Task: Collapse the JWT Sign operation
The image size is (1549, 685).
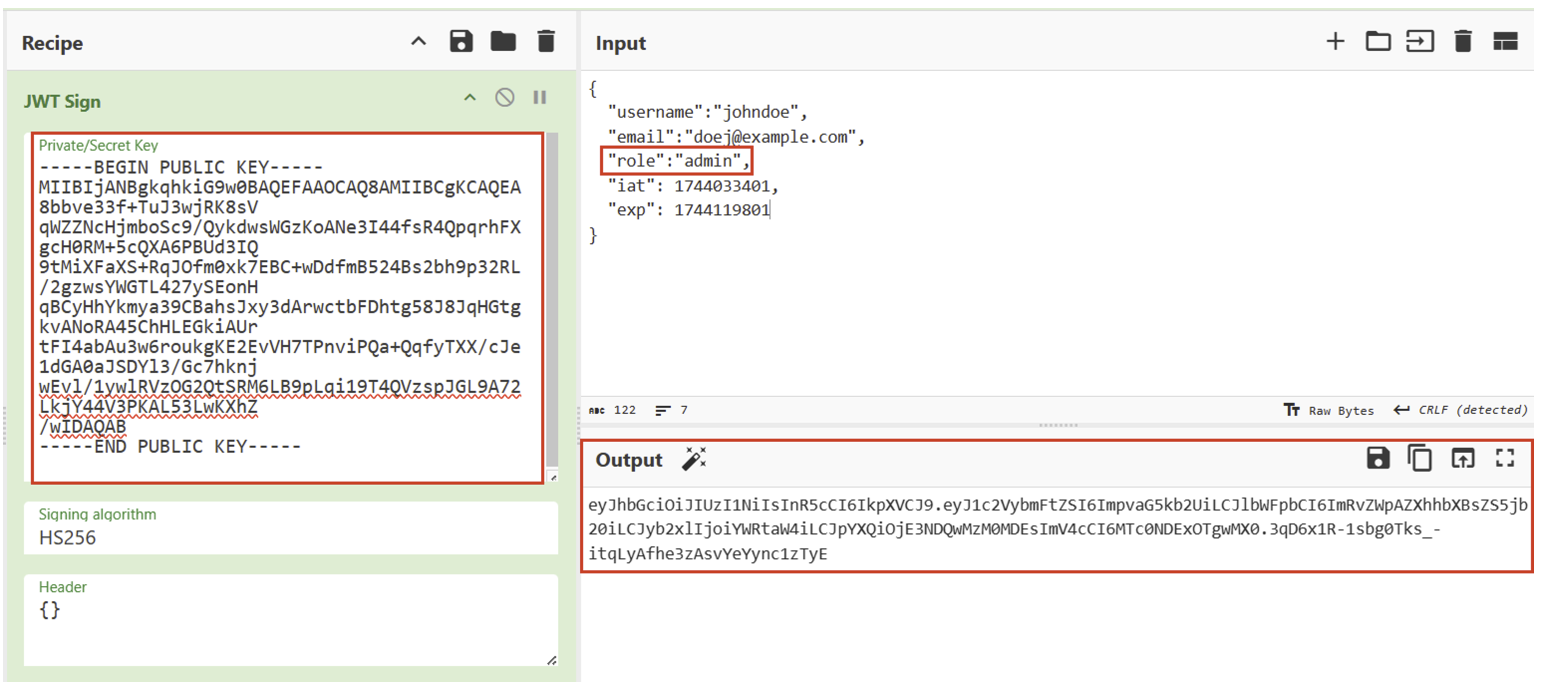Action: pos(468,97)
